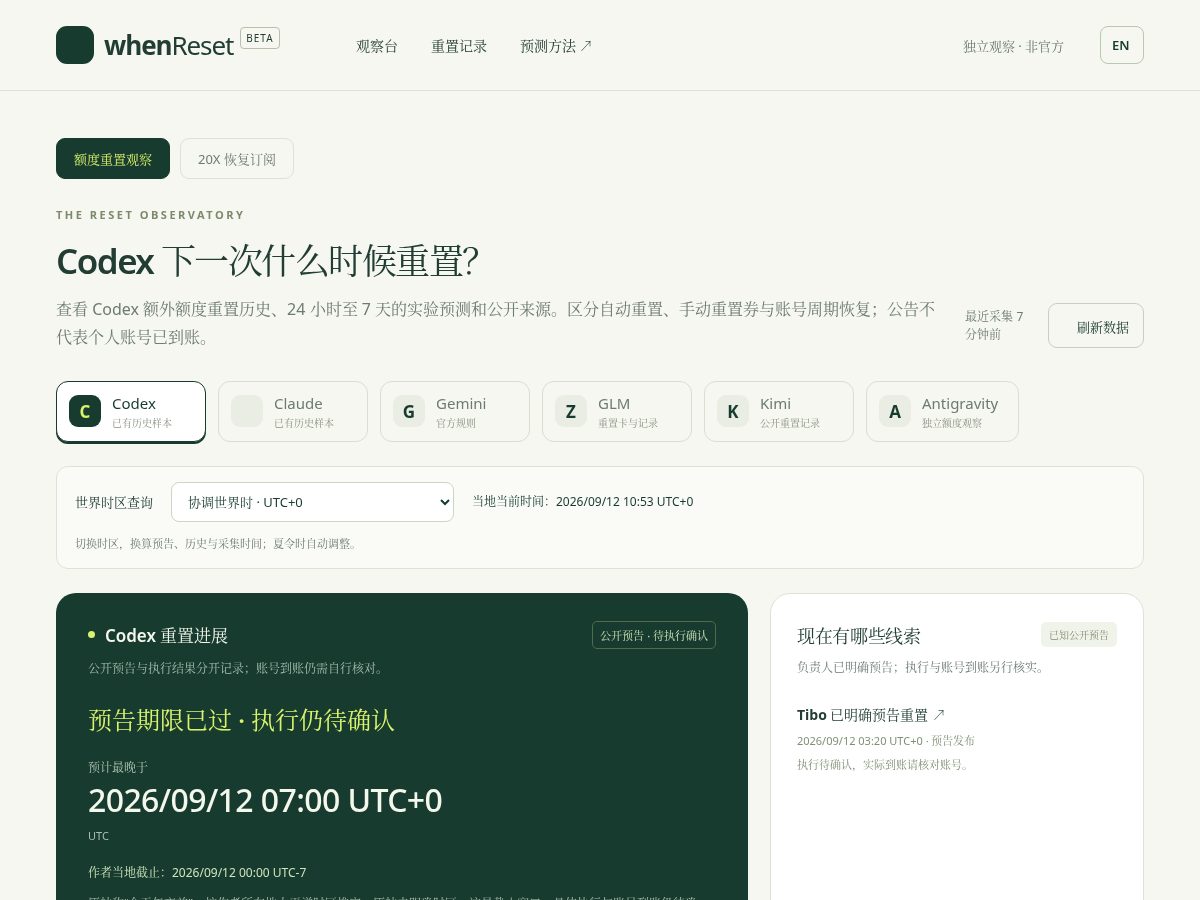Open the 重置记录 navigation item
Viewport: 1200px width, 900px height.
tap(459, 46)
